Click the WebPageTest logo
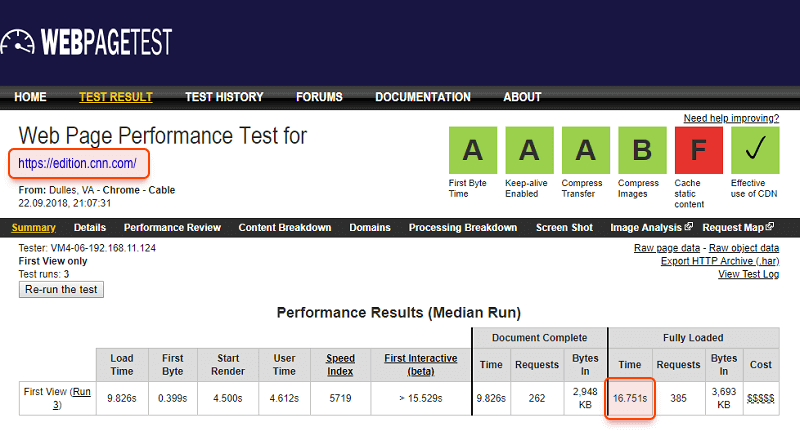 (86, 42)
